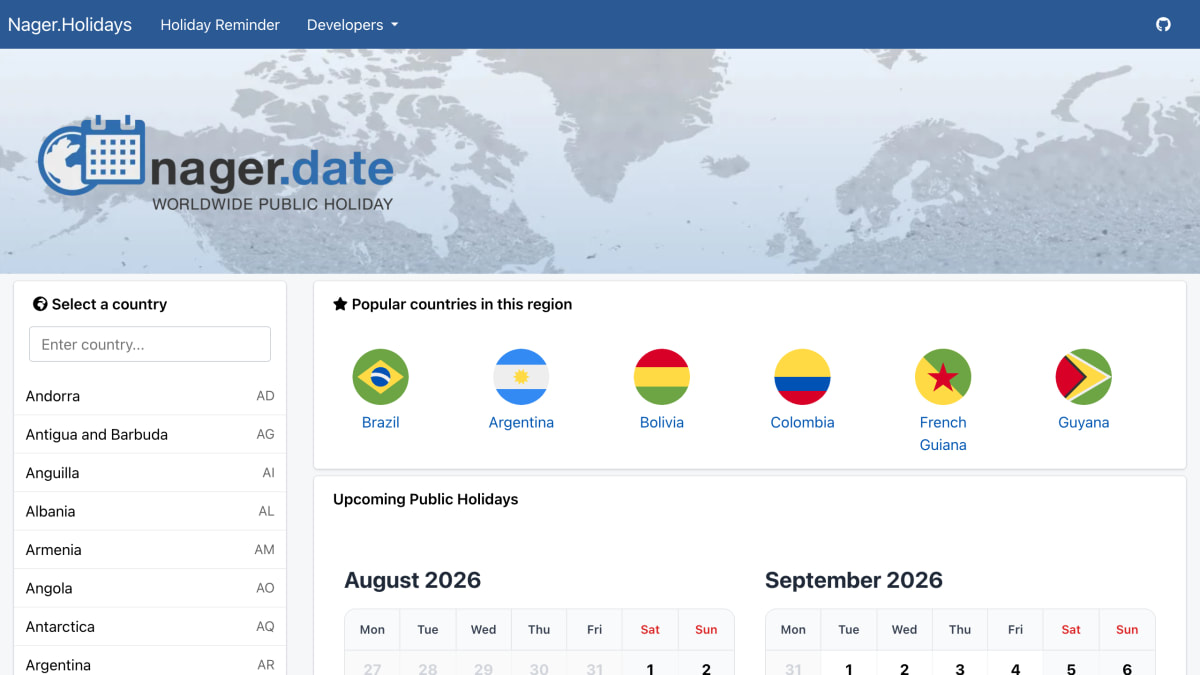Open the Brazil text link
1200x675 pixels.
[380, 422]
